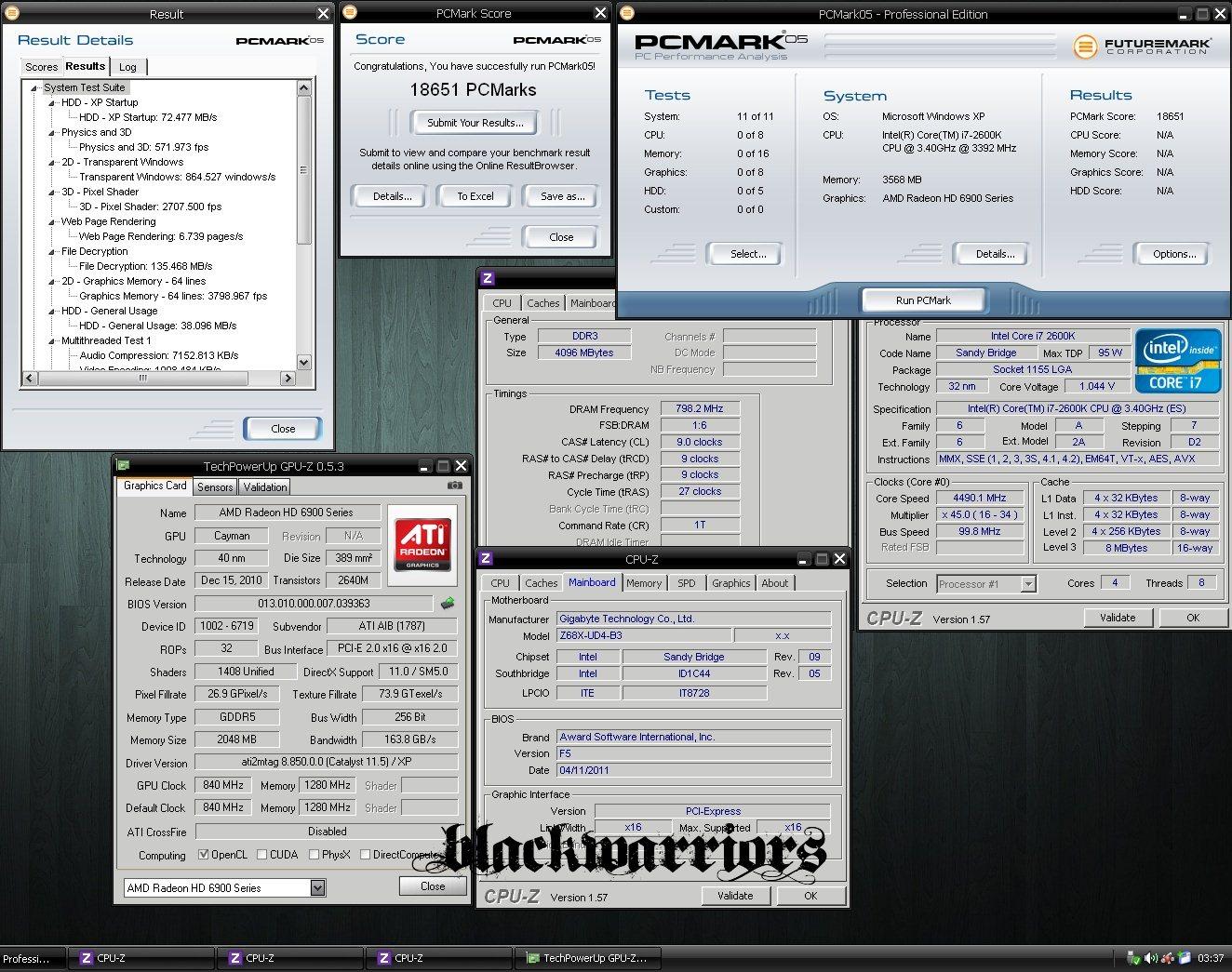This screenshot has height=972, width=1232.
Task: Click the Intel Core i7 logo badge
Action: pyautogui.click(x=1178, y=359)
